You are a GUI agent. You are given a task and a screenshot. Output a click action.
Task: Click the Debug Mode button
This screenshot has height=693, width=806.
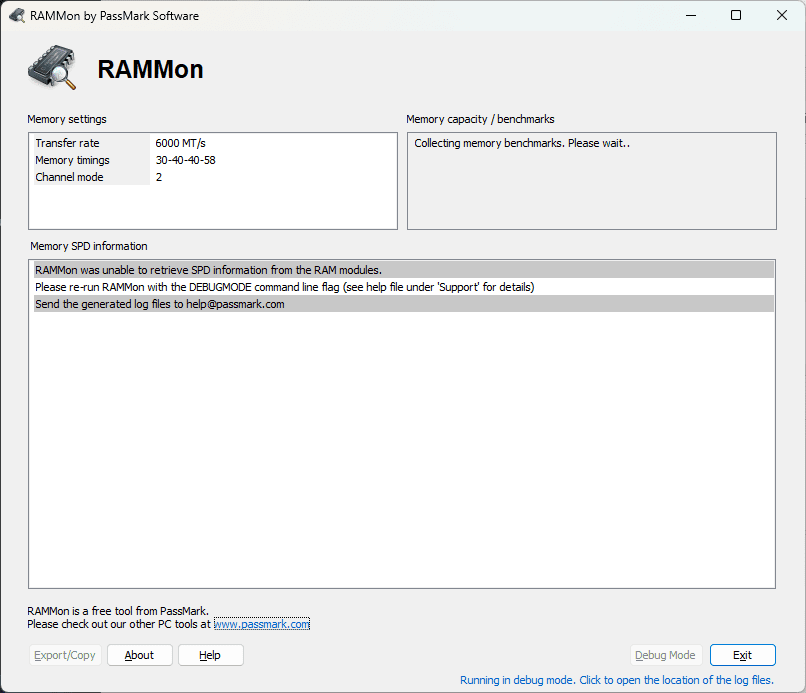click(x=665, y=655)
